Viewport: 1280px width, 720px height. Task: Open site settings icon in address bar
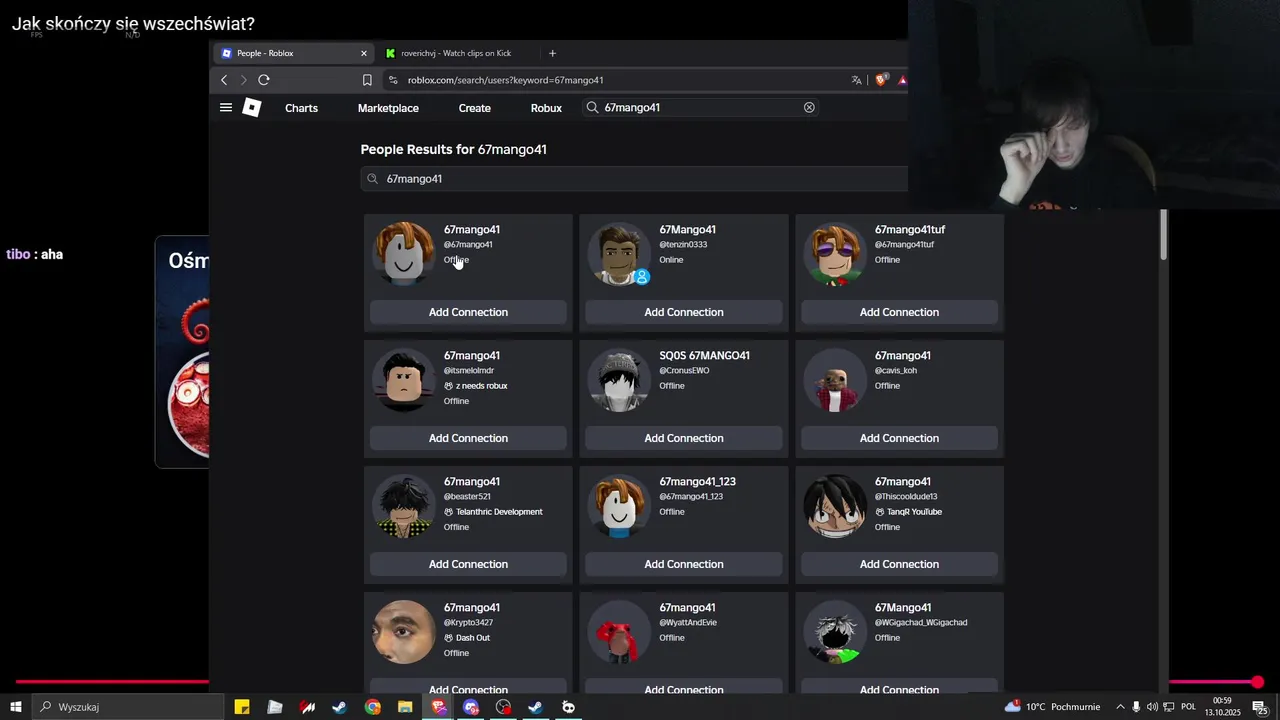pos(393,80)
